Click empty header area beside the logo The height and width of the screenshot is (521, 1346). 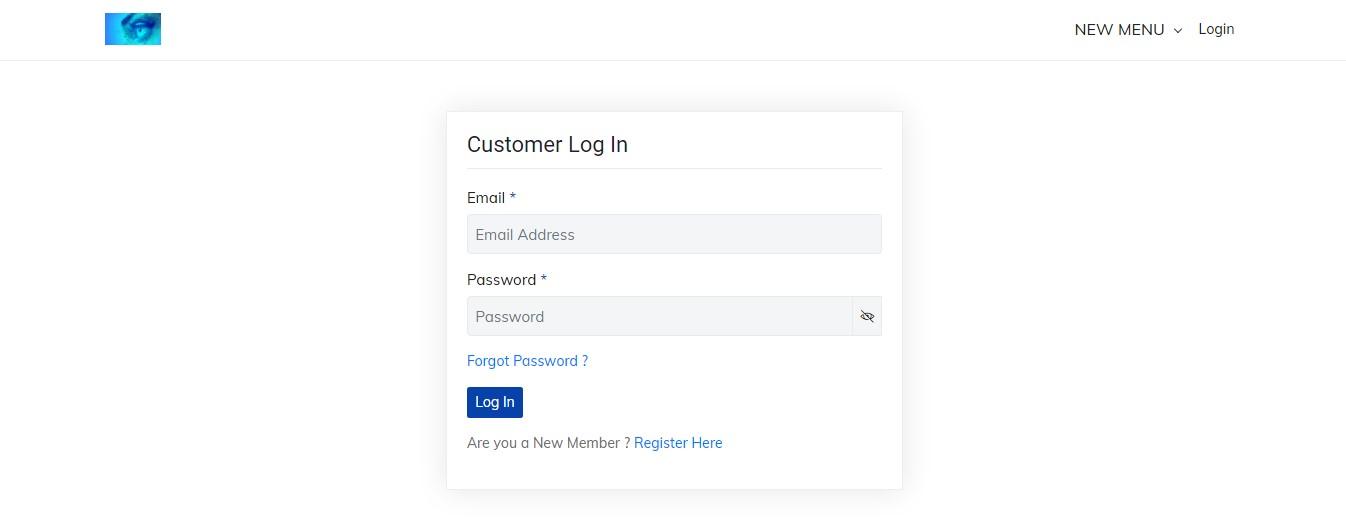600,30
